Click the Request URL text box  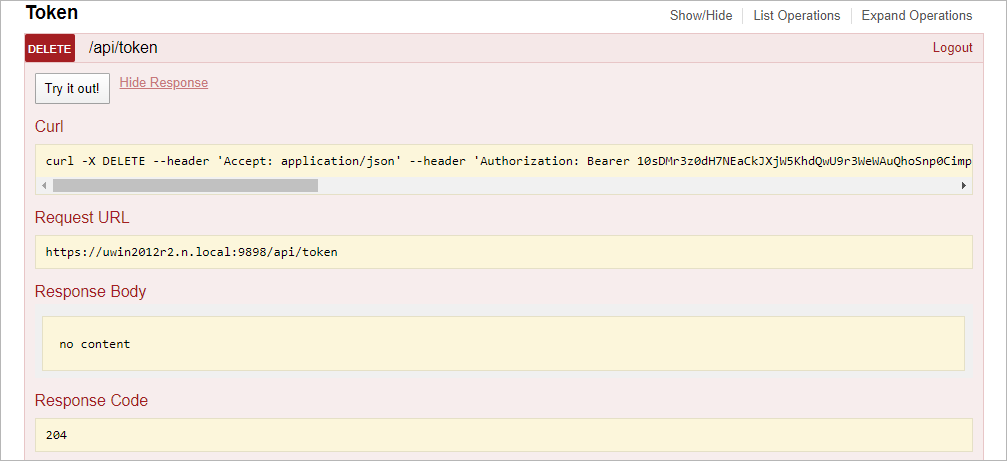pos(504,252)
